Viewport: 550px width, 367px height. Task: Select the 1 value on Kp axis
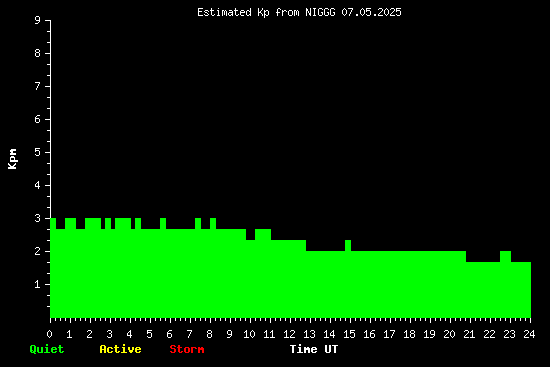pyautogui.click(x=38, y=284)
